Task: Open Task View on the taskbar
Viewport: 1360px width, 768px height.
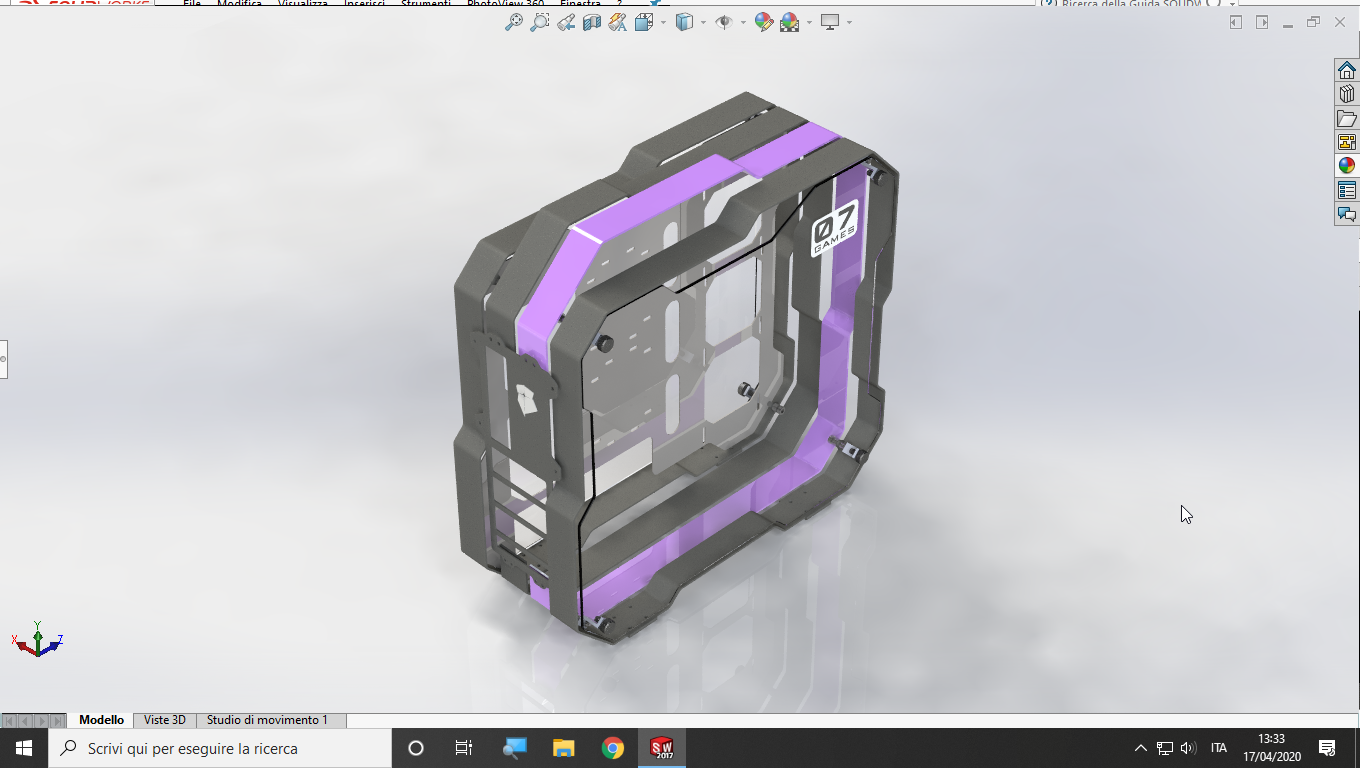Action: tap(464, 748)
